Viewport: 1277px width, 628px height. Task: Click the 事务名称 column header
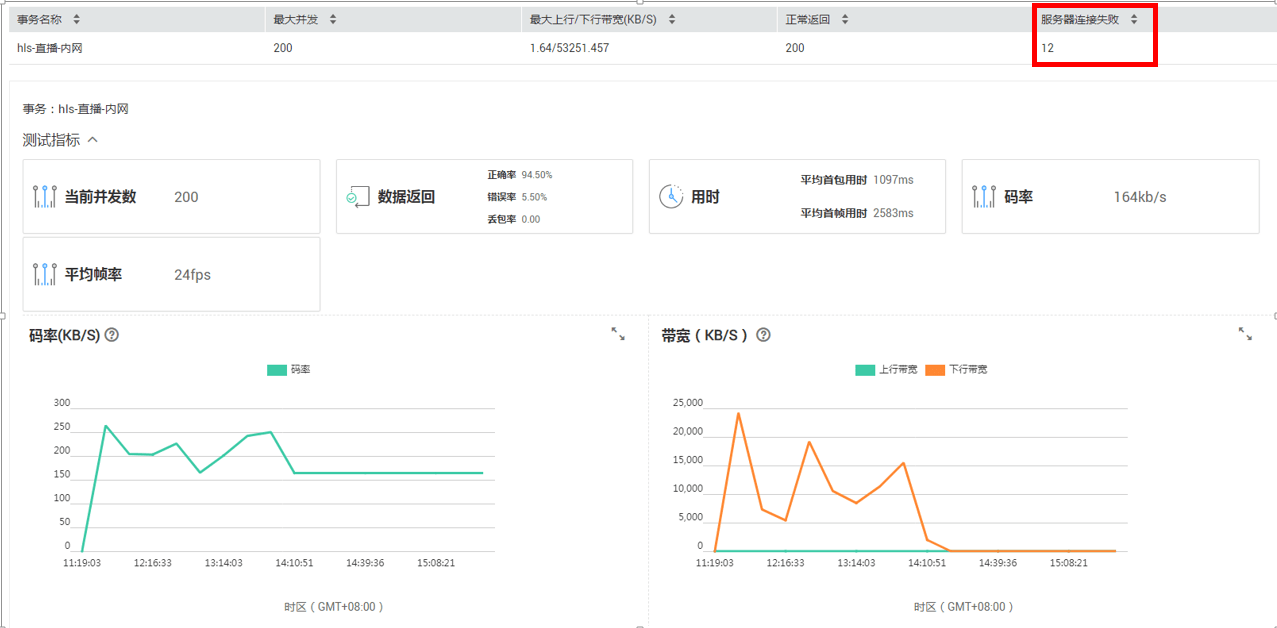tap(41, 19)
